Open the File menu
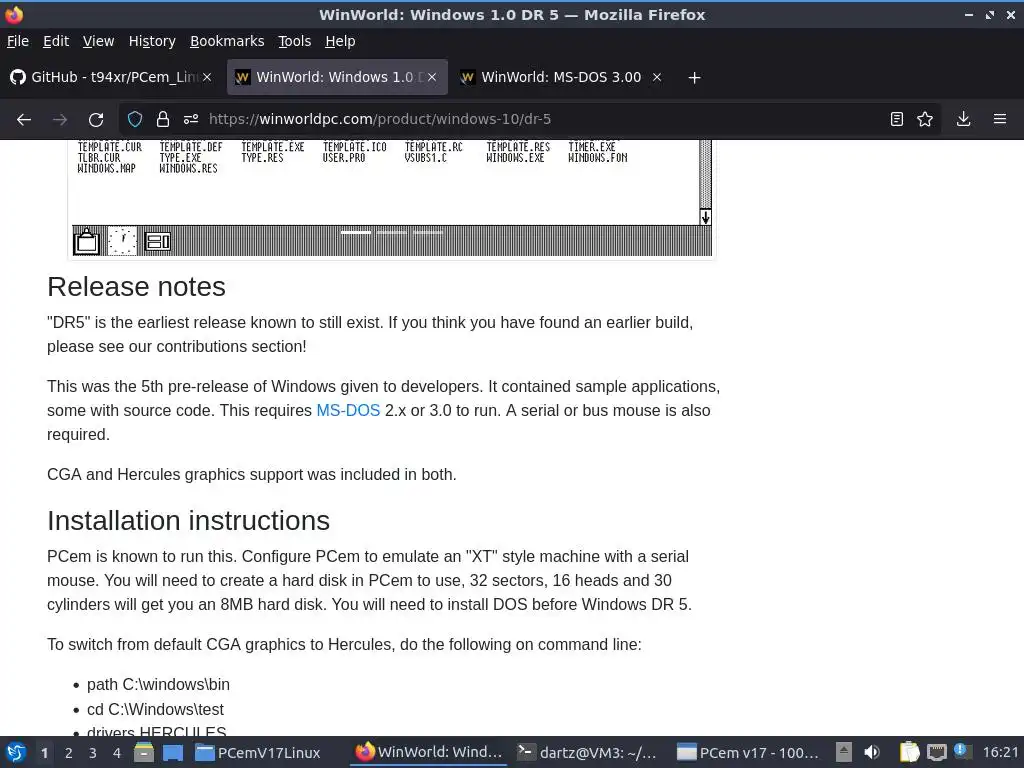Image resolution: width=1024 pixels, height=768 pixels. [x=18, y=41]
